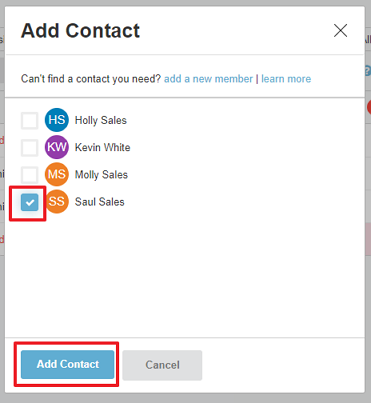Uncheck the Saul Sales checkbox

(30, 202)
